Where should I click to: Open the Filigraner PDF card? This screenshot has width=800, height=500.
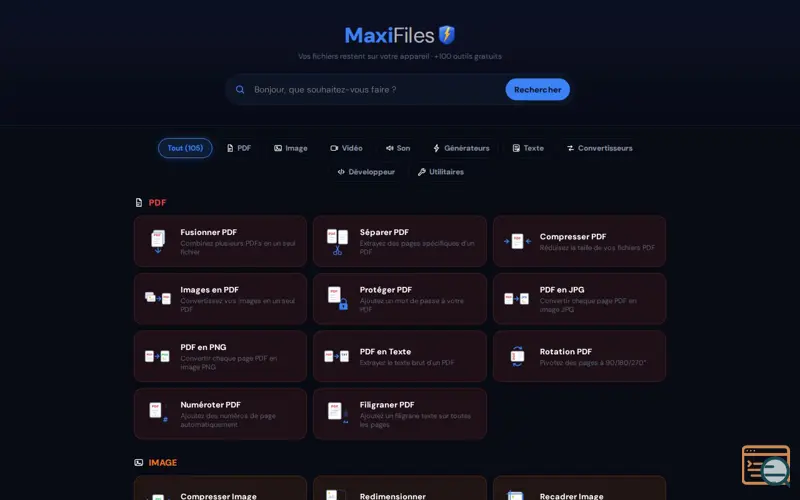click(400, 414)
